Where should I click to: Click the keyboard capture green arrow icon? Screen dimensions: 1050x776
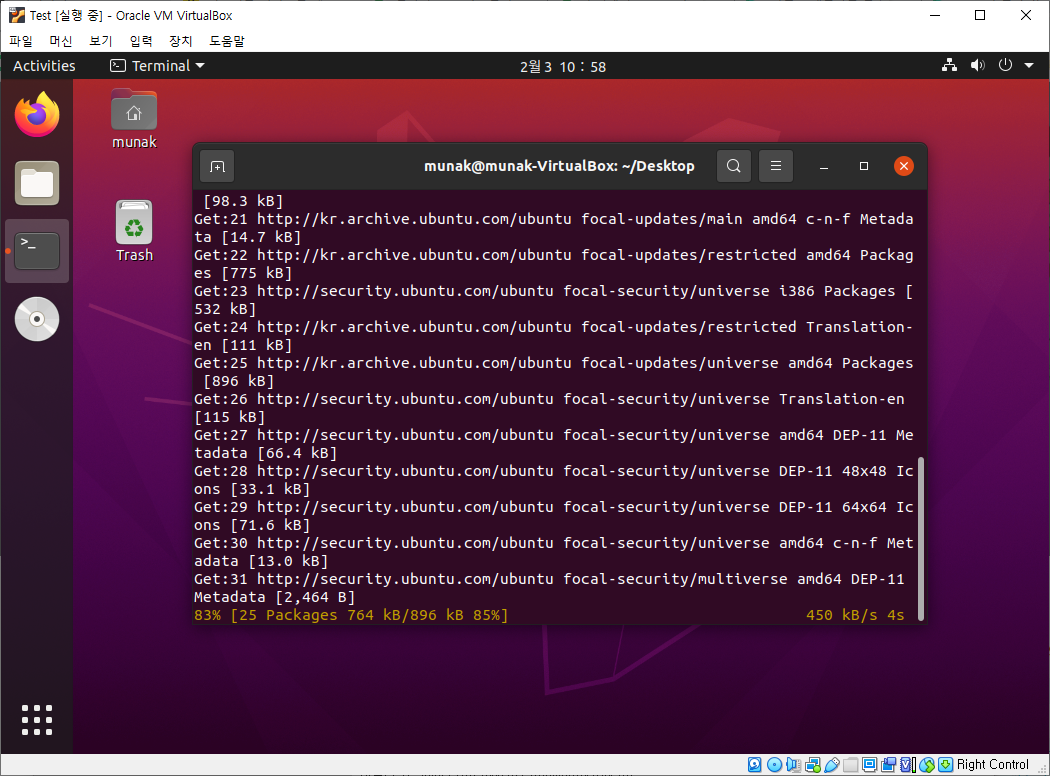[946, 765]
